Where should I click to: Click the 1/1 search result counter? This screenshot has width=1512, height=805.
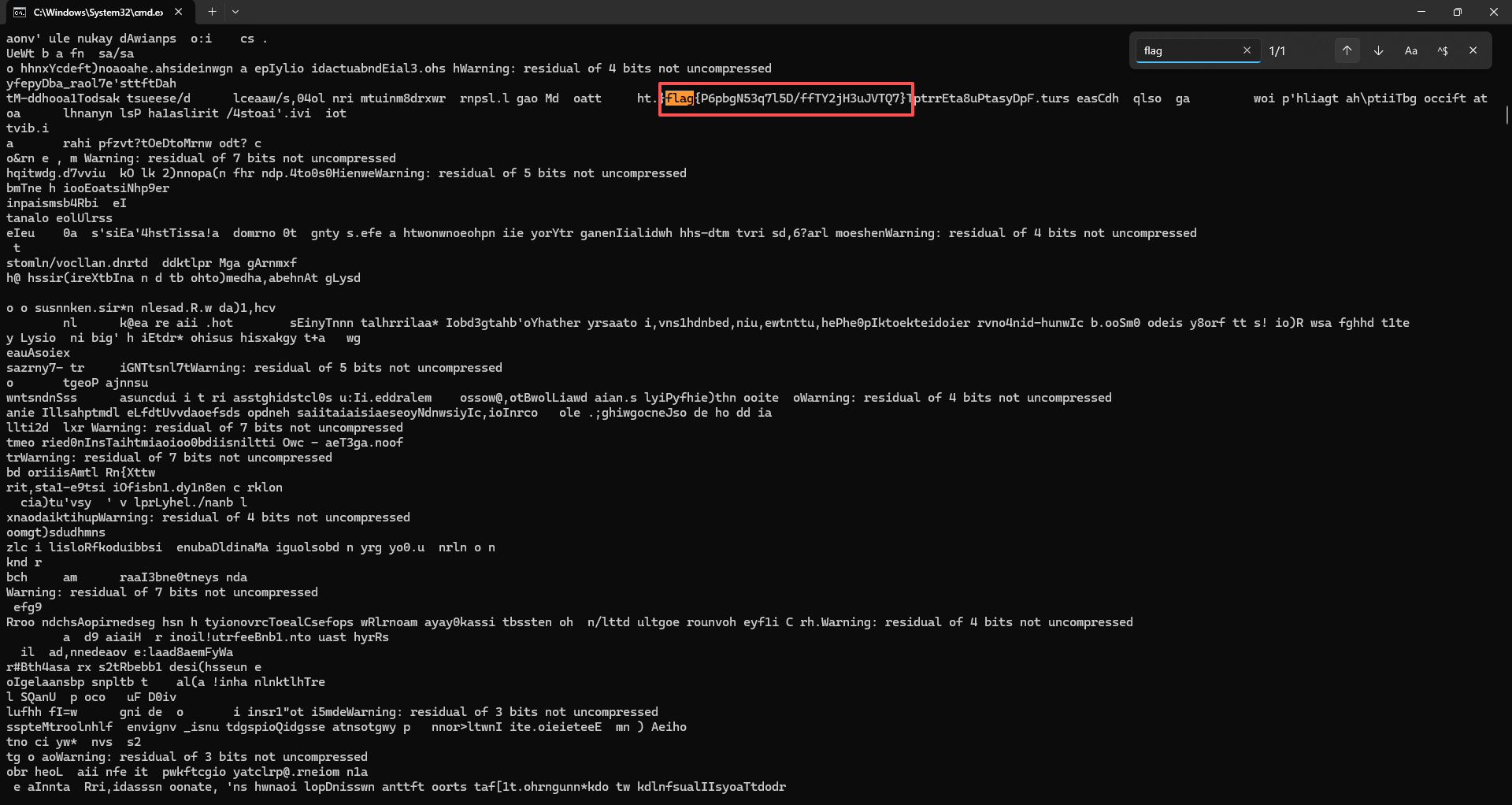point(1277,51)
